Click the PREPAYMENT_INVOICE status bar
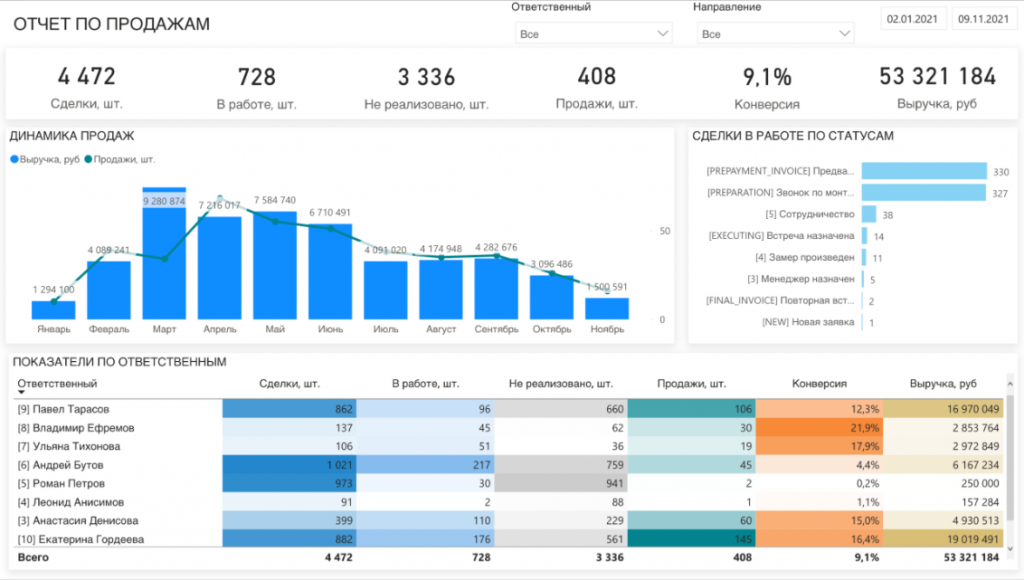Screen dimensions: 1024x580 (x=923, y=171)
